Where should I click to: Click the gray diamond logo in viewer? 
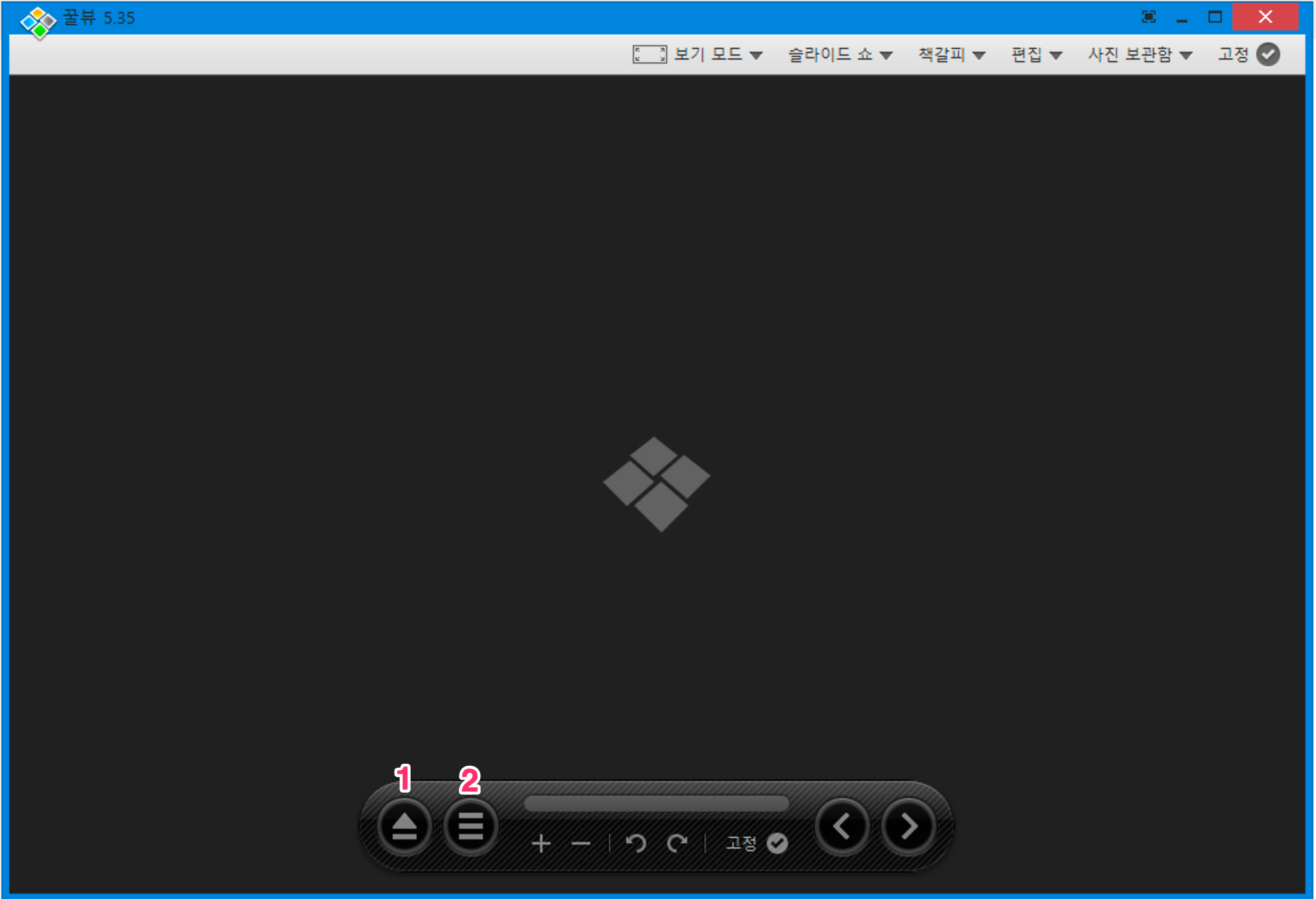point(656,483)
